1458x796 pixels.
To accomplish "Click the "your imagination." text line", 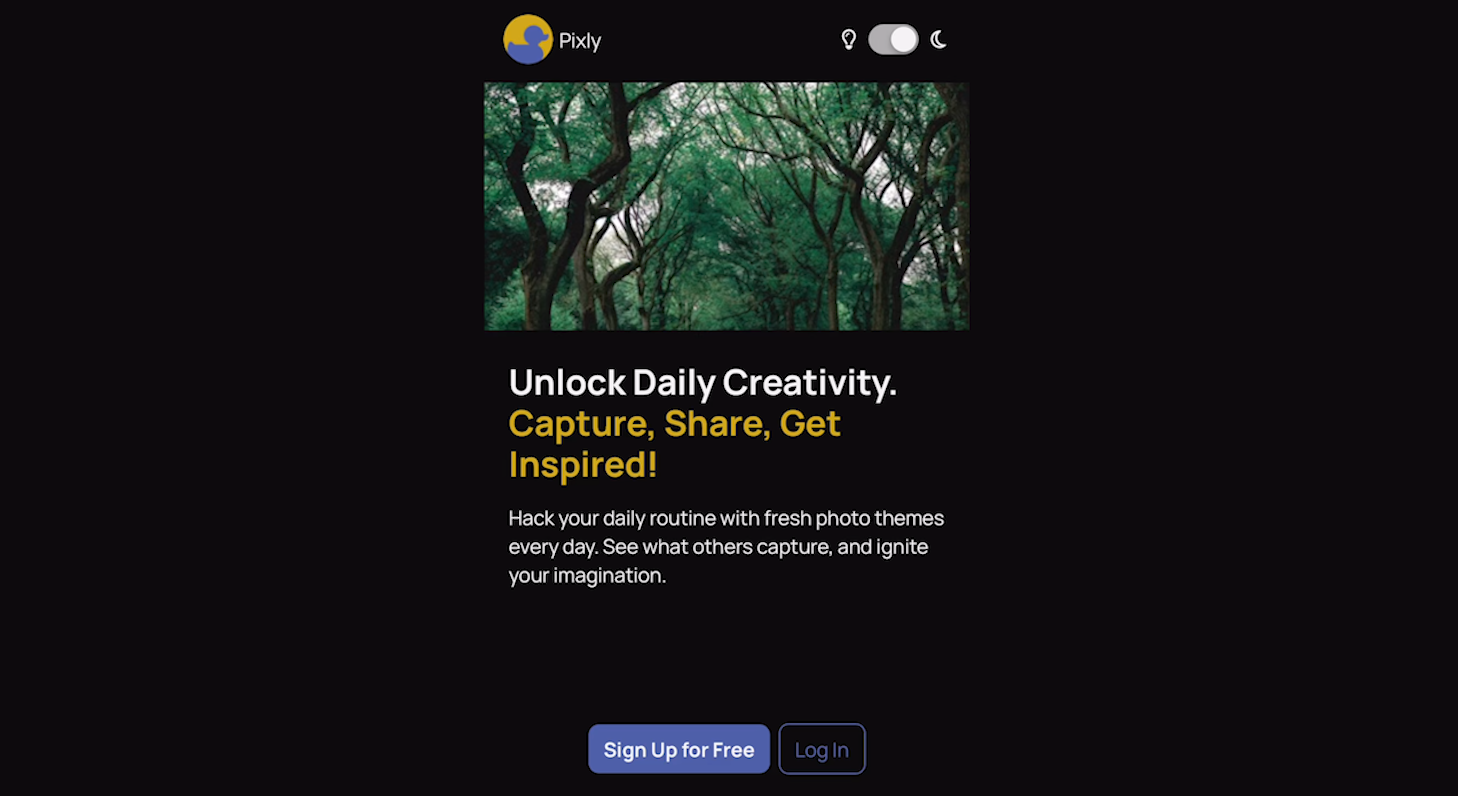I will pyautogui.click(x=587, y=576).
